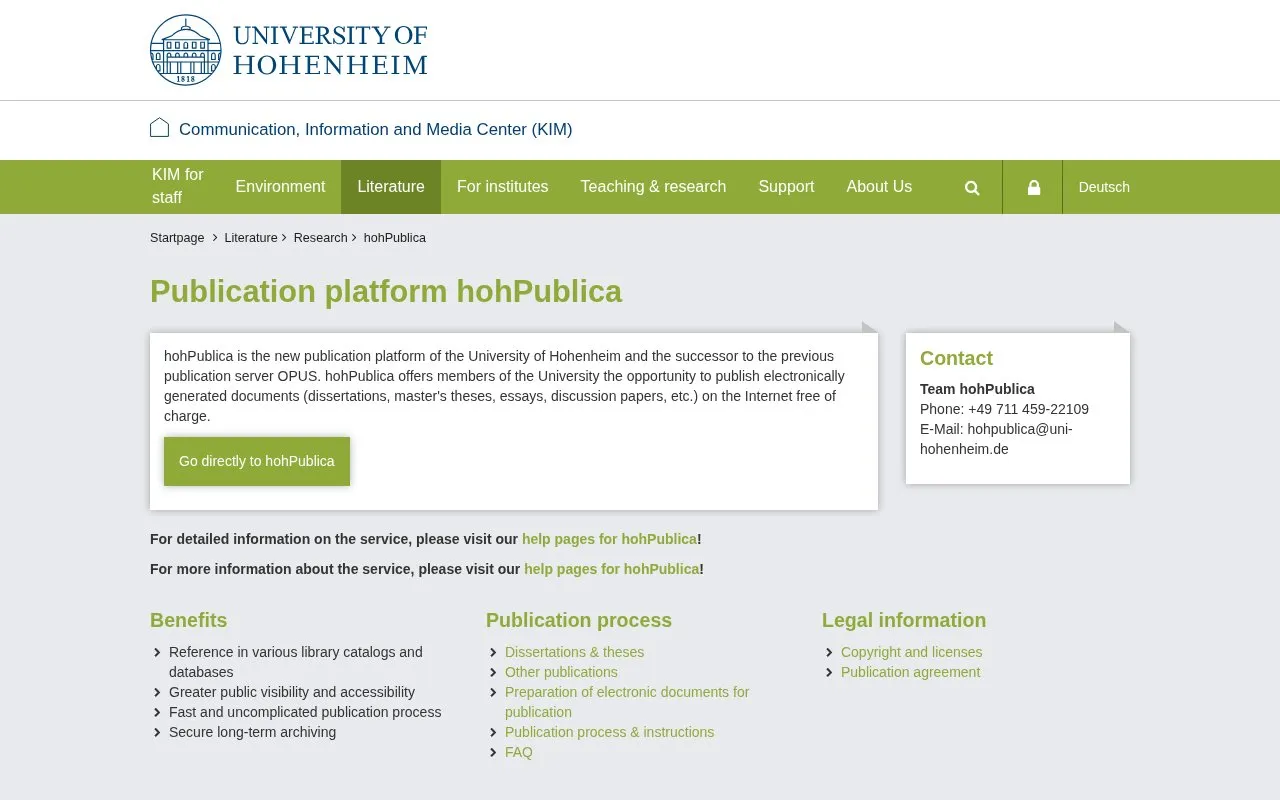Click chevron before Dissertations & theses
The image size is (1280, 800).
494,653
